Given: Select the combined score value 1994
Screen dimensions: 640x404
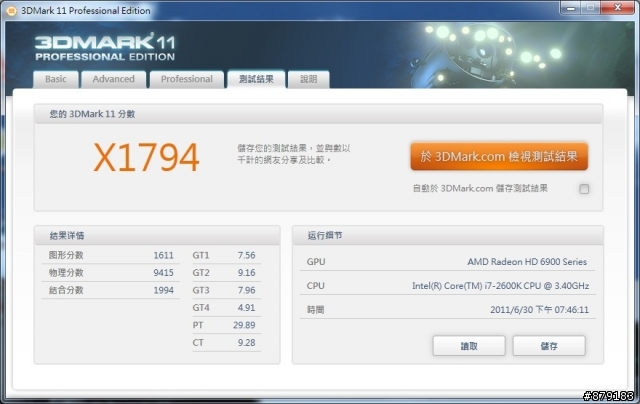Looking at the screenshot, I should (x=164, y=290).
